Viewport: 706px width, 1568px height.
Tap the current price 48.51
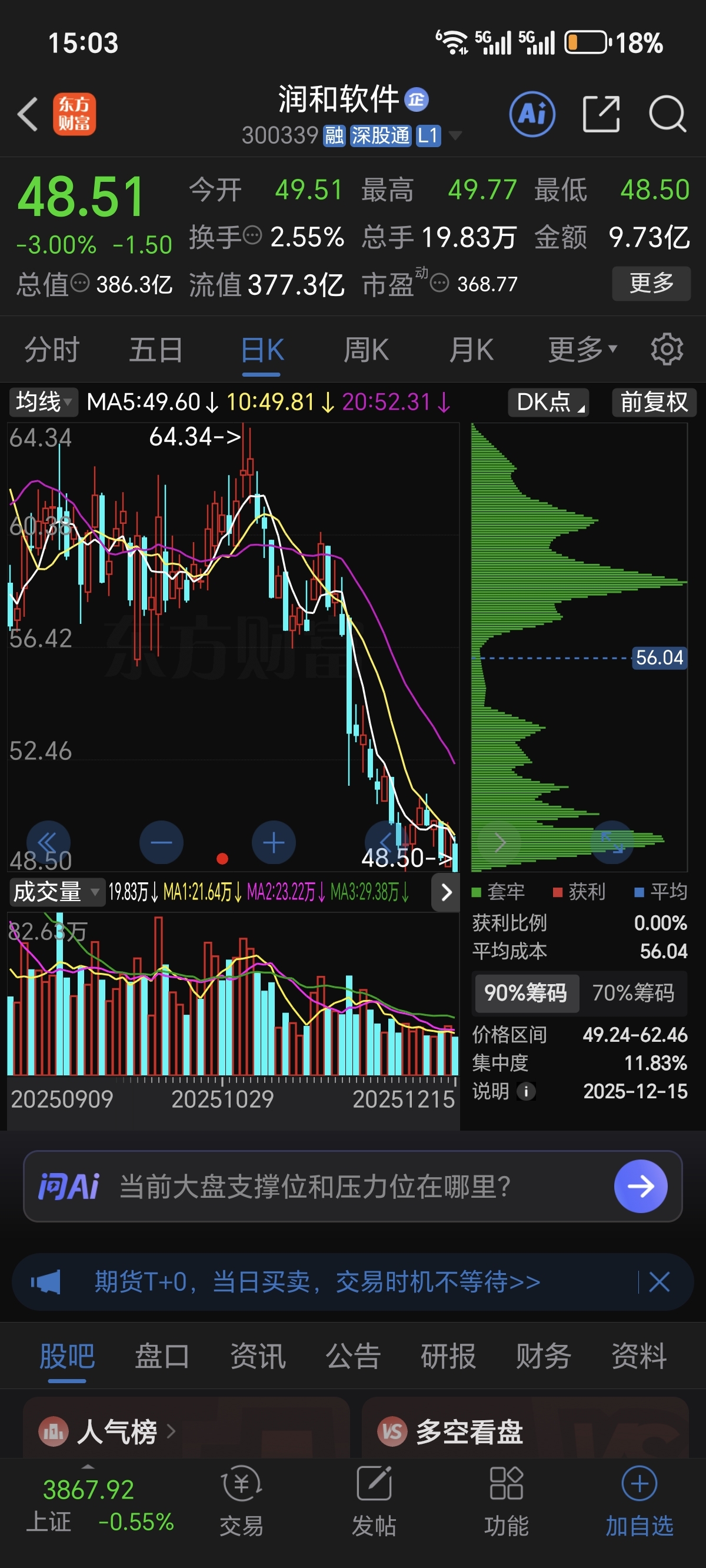pyautogui.click(x=81, y=197)
